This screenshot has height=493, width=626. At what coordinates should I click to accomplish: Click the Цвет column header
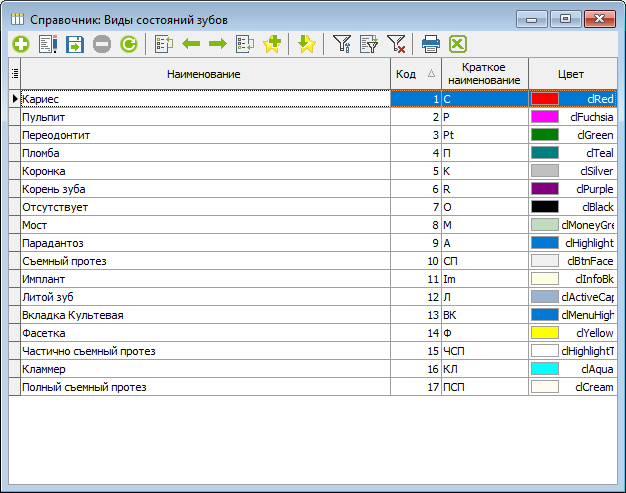(572, 74)
